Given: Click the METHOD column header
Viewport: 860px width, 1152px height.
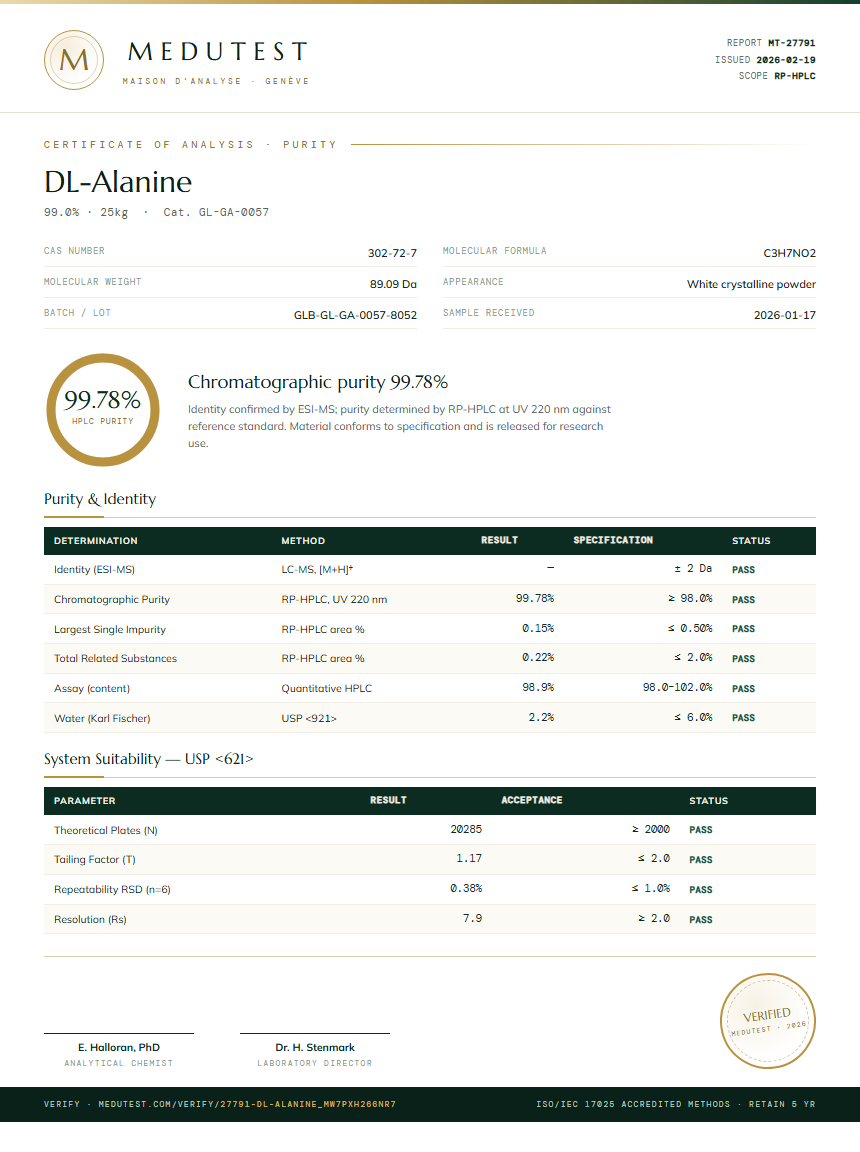Looking at the screenshot, I should 303,541.
